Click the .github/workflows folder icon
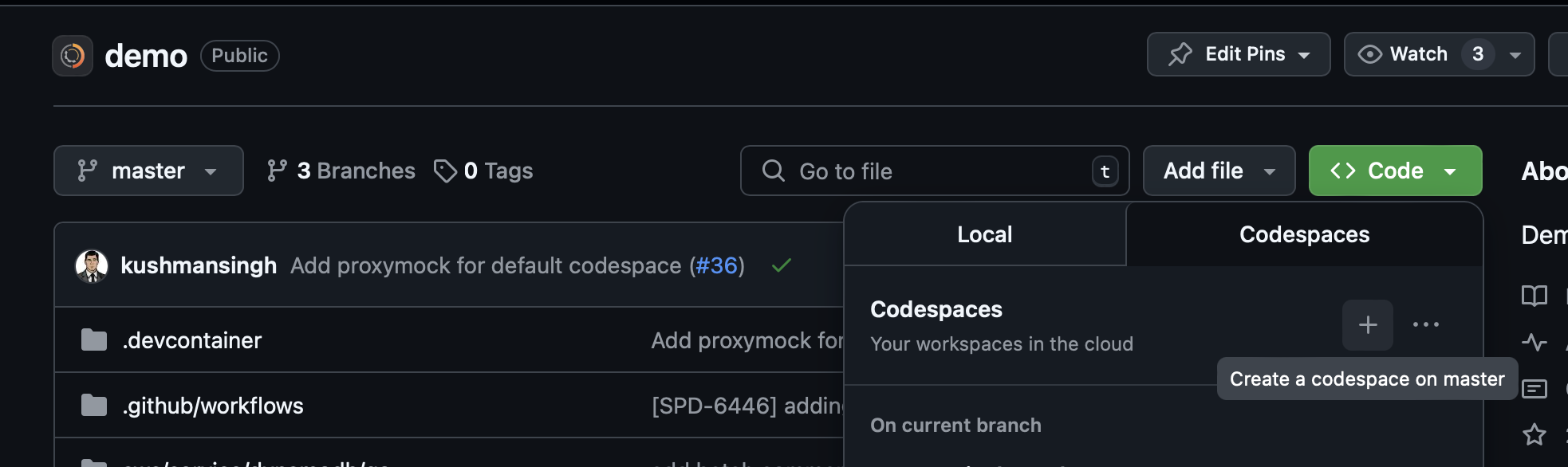This screenshot has width=1568, height=467. (x=94, y=406)
